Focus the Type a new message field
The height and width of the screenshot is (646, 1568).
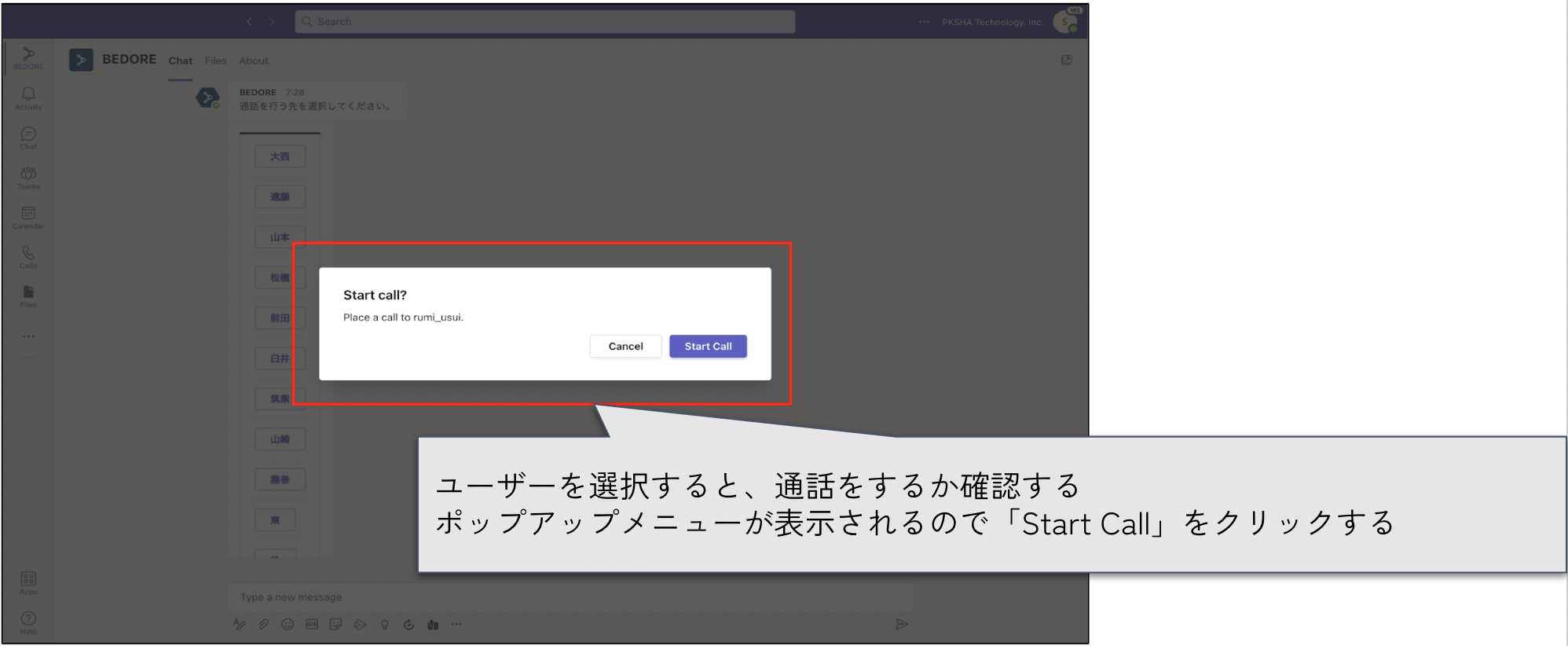(571, 597)
